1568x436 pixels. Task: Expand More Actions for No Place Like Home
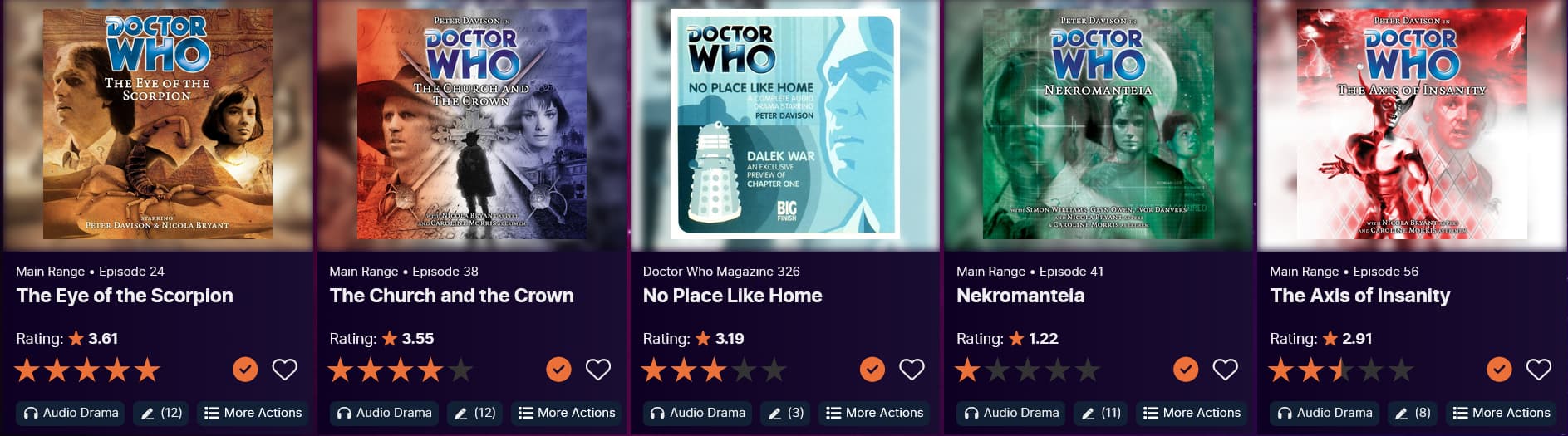(x=874, y=413)
